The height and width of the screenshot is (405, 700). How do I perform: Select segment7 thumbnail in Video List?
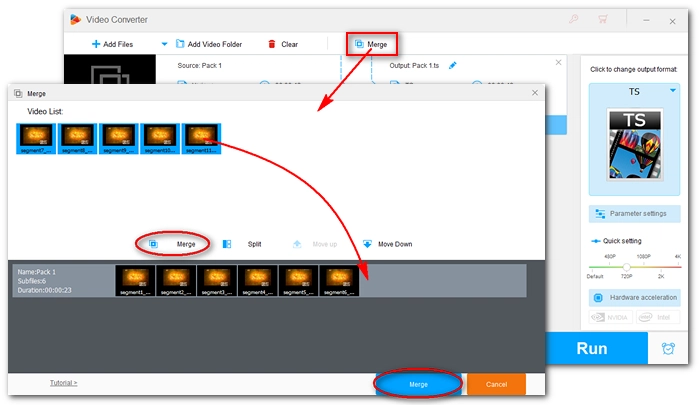(36, 139)
